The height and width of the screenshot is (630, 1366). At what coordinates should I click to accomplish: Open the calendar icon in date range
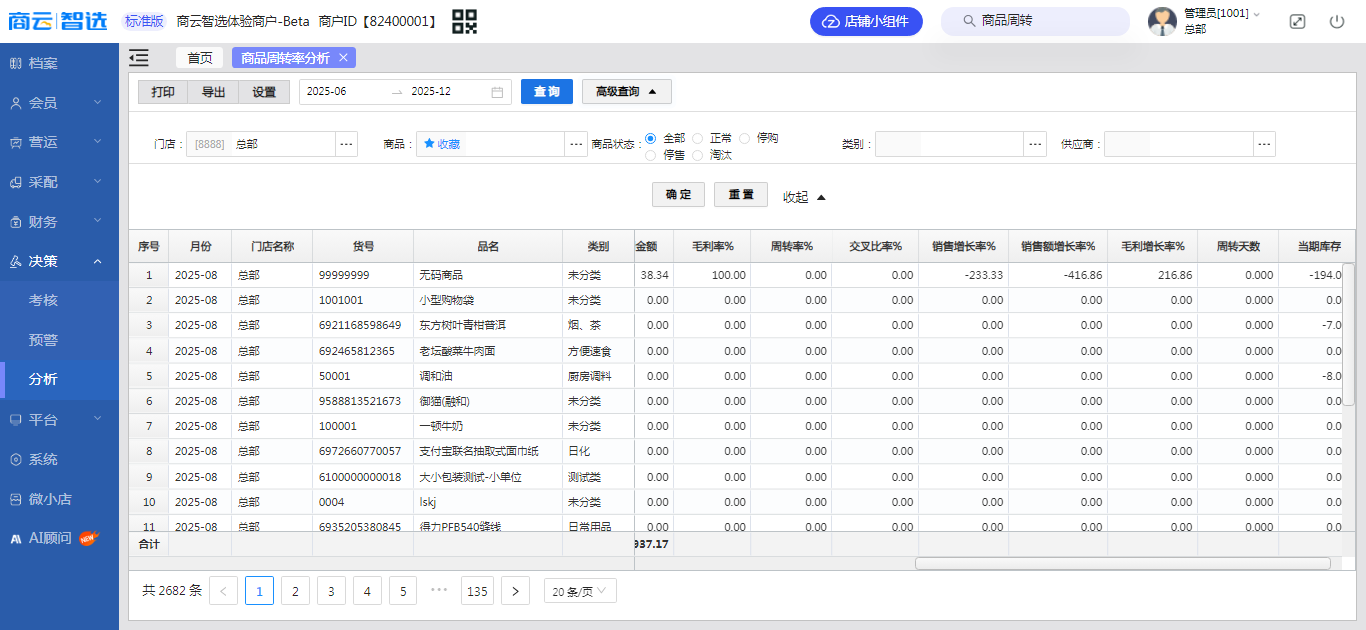click(497, 92)
